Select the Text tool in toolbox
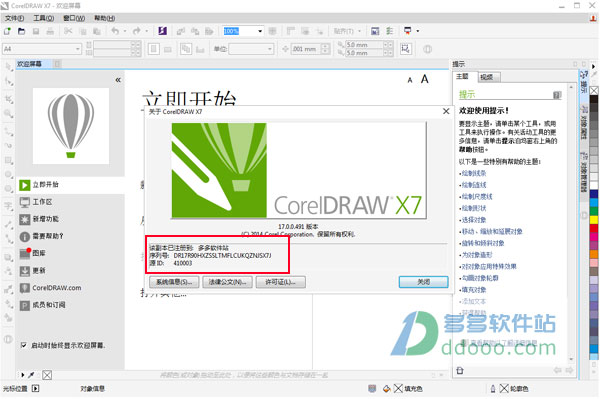600x399 pixels. (8, 207)
